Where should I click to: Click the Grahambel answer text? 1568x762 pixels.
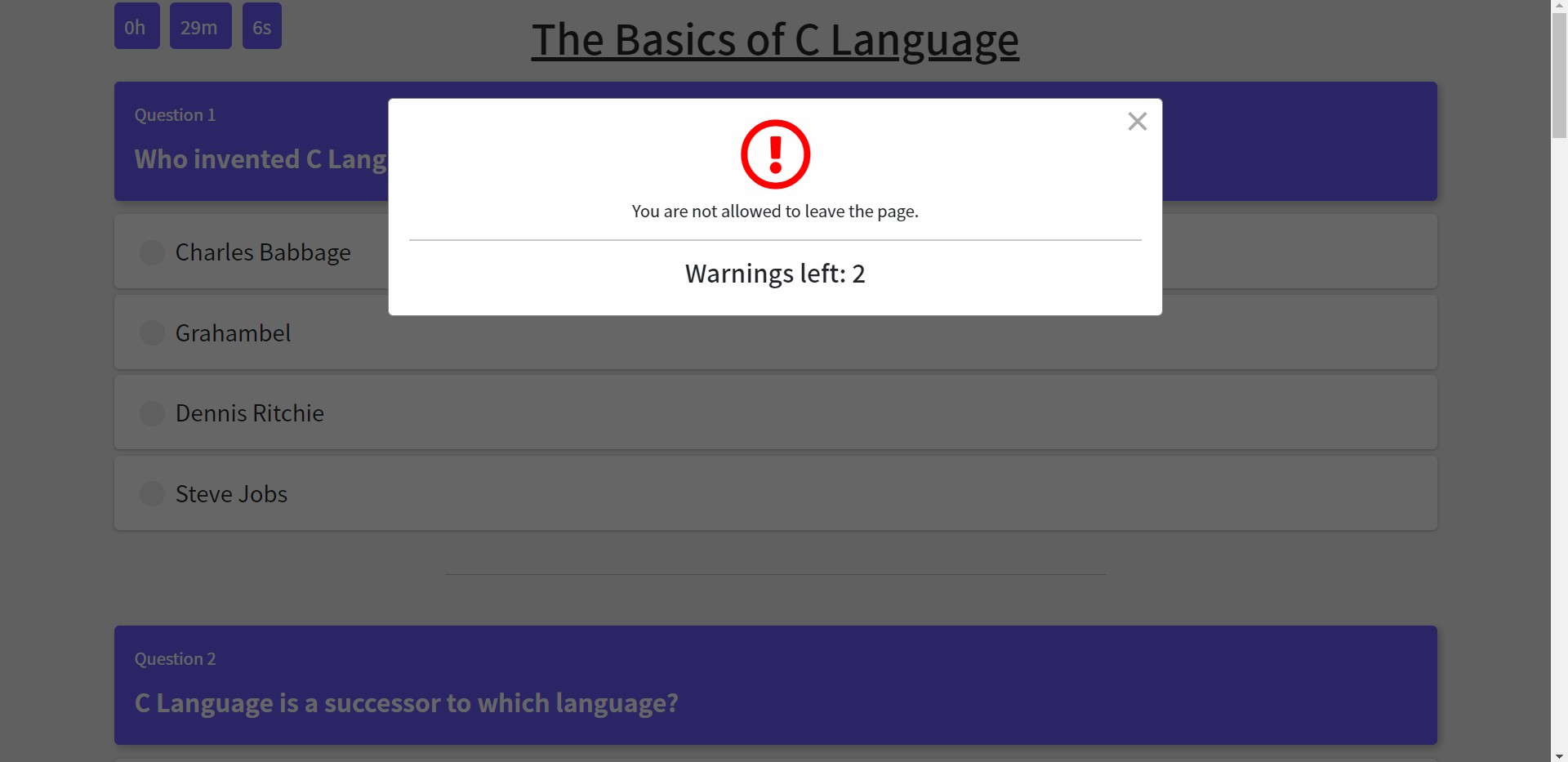234,333
